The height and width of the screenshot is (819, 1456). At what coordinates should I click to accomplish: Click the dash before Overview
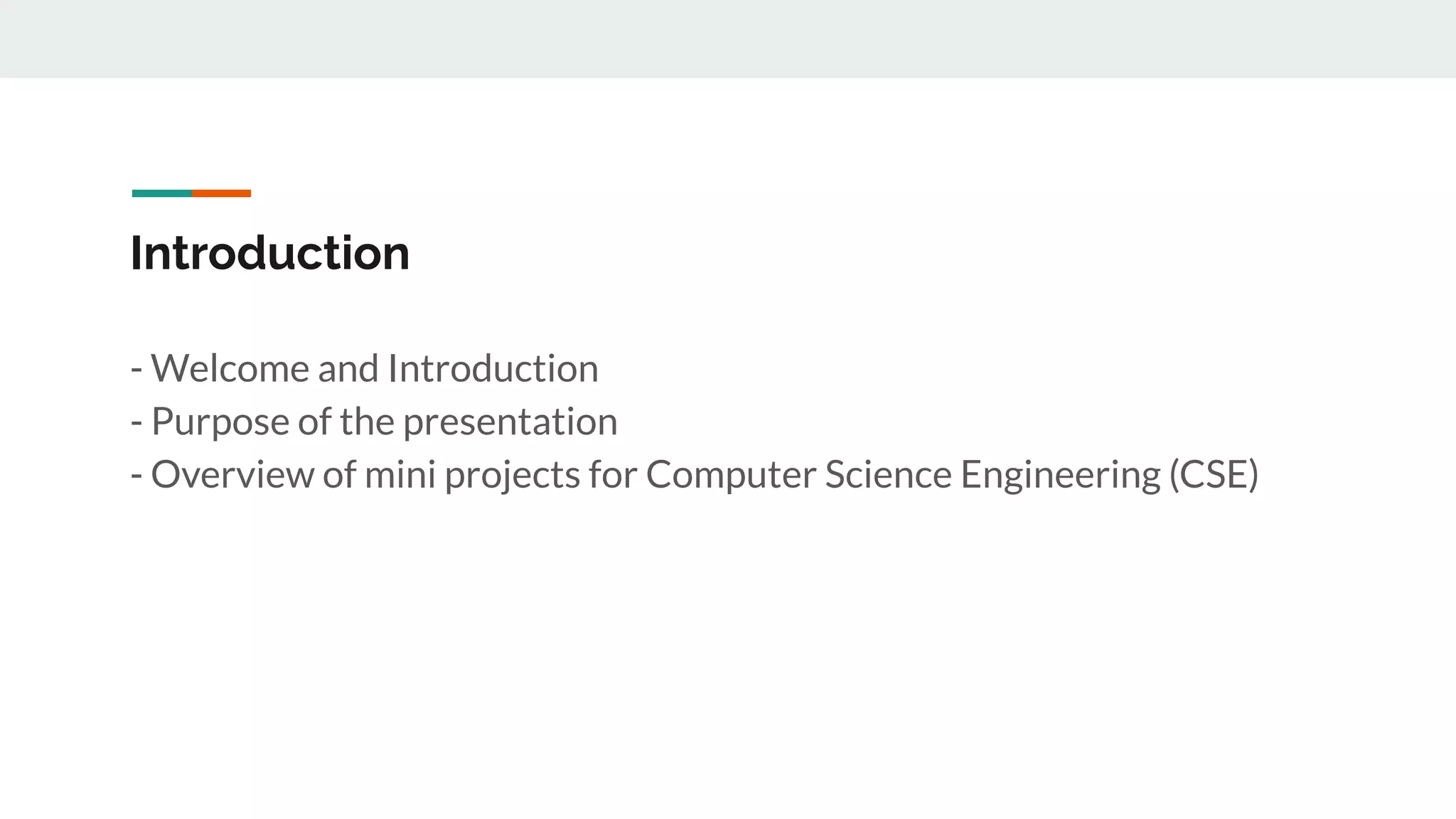coord(136,476)
